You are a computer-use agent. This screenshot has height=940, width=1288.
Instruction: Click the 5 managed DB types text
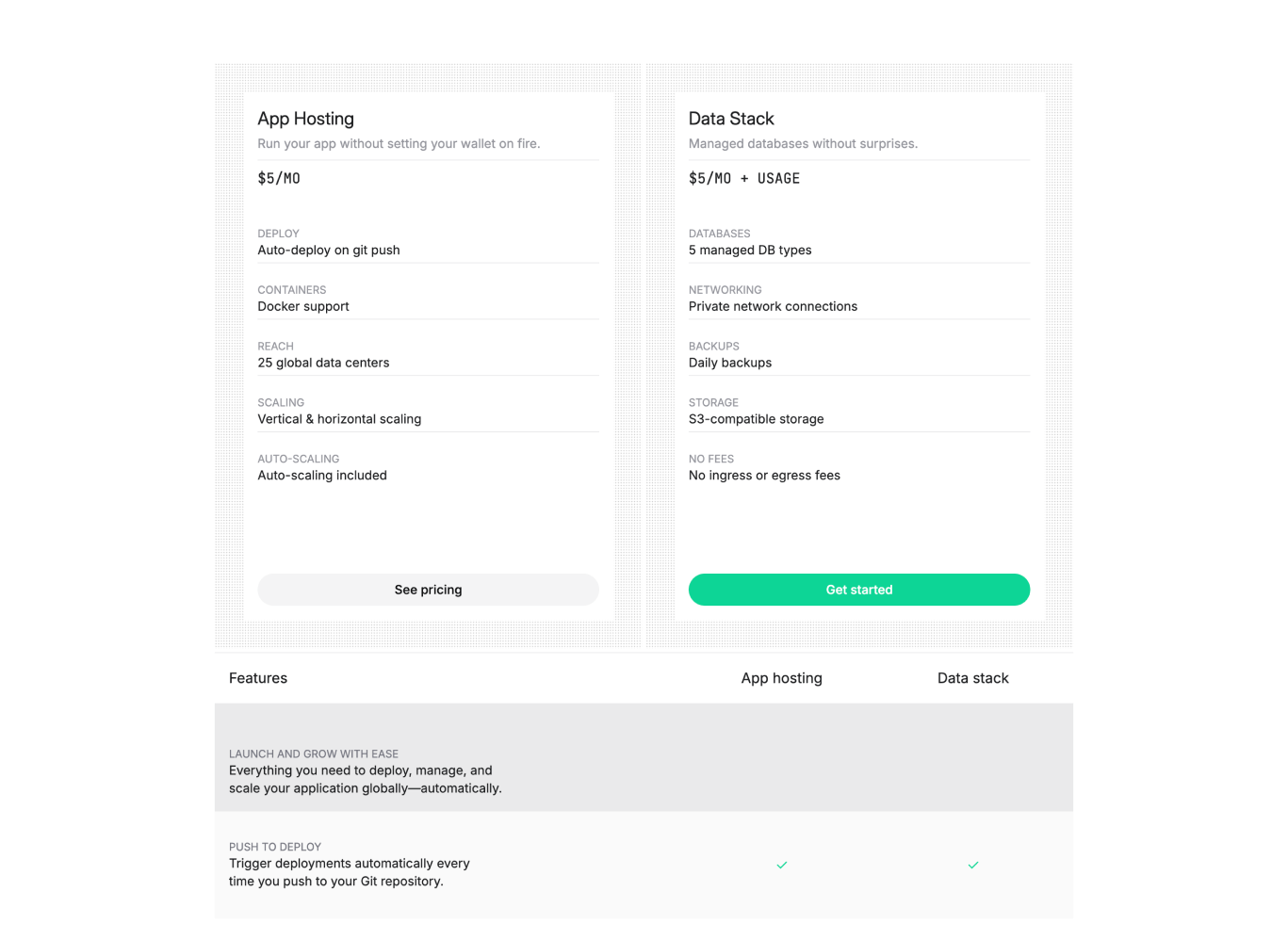point(750,251)
